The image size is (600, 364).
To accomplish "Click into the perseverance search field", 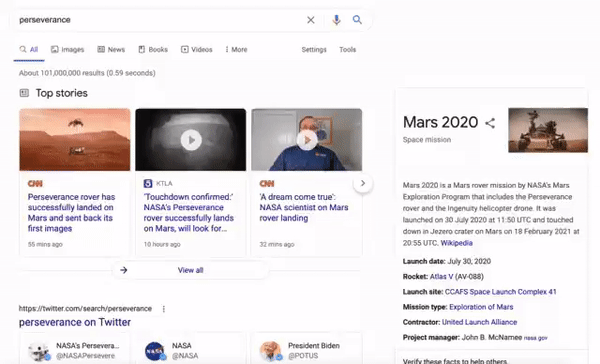I will click(x=161, y=20).
